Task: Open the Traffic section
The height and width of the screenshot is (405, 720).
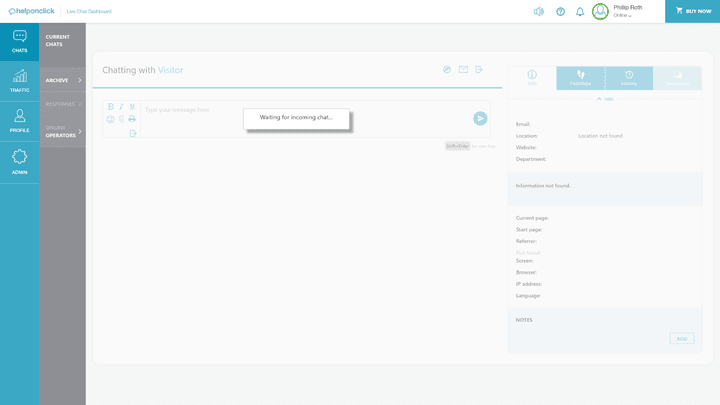Action: click(x=20, y=81)
